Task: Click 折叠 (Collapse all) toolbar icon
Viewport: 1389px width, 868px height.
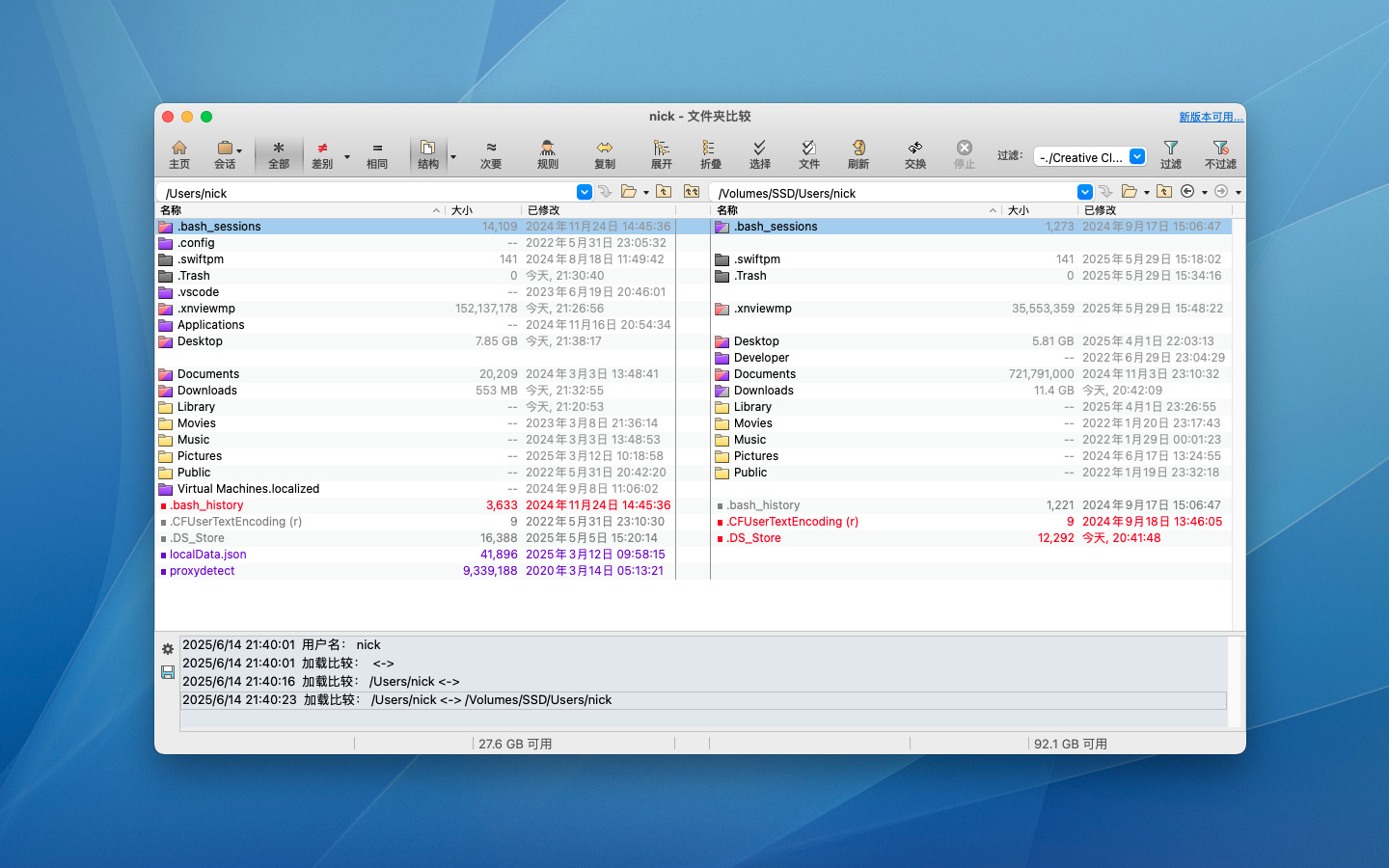Action: (711, 154)
